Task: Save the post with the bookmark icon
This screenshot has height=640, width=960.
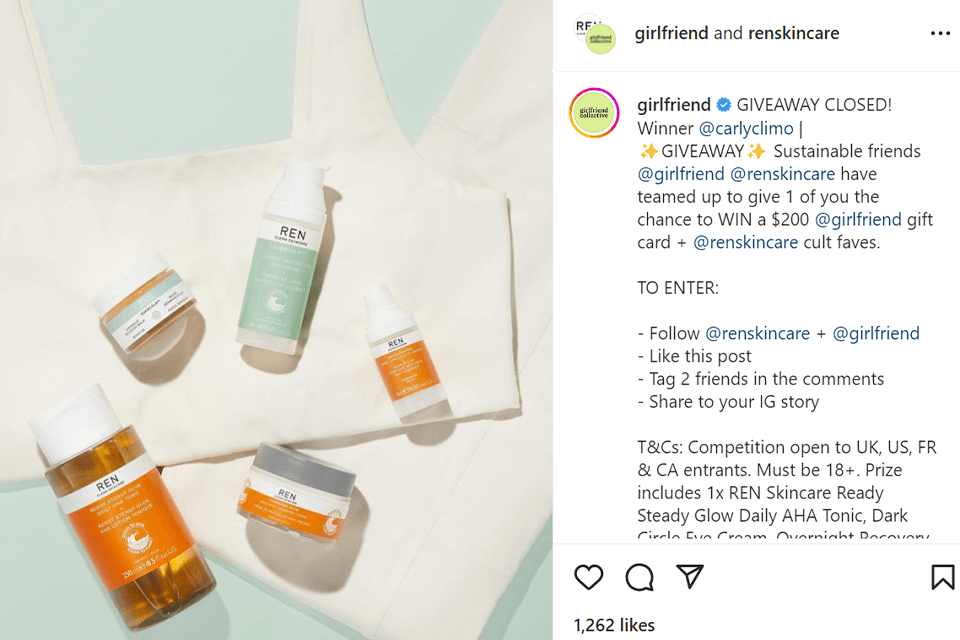Action: (943, 577)
